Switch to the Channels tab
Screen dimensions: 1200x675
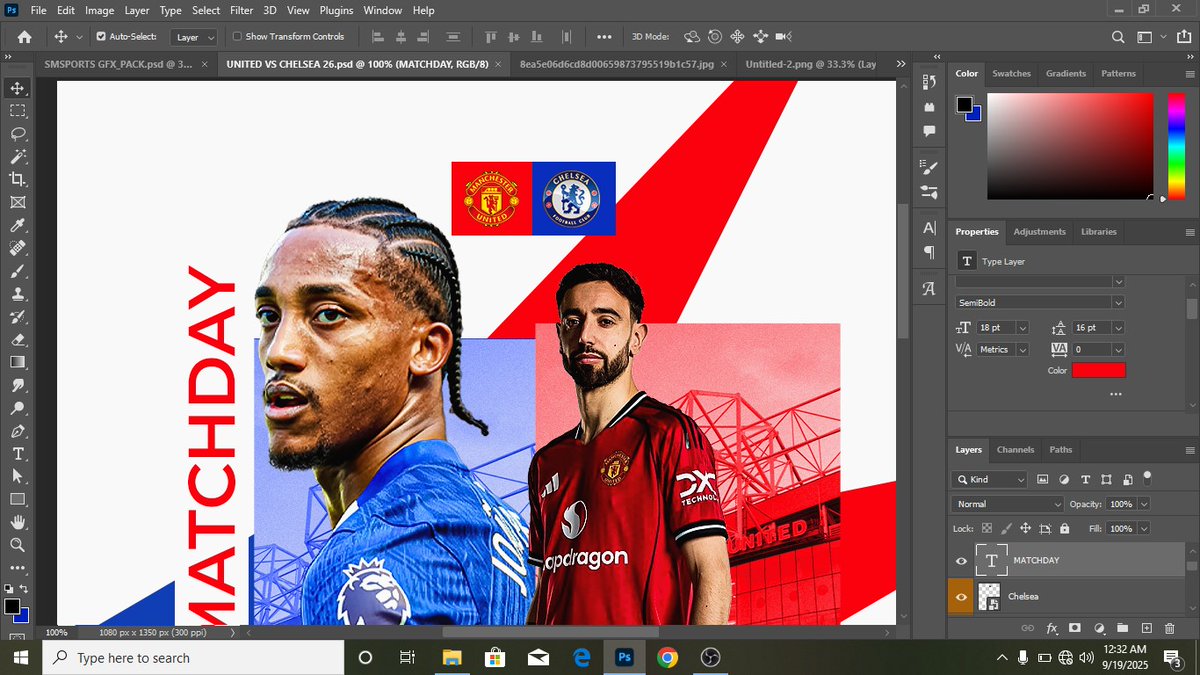click(1015, 450)
